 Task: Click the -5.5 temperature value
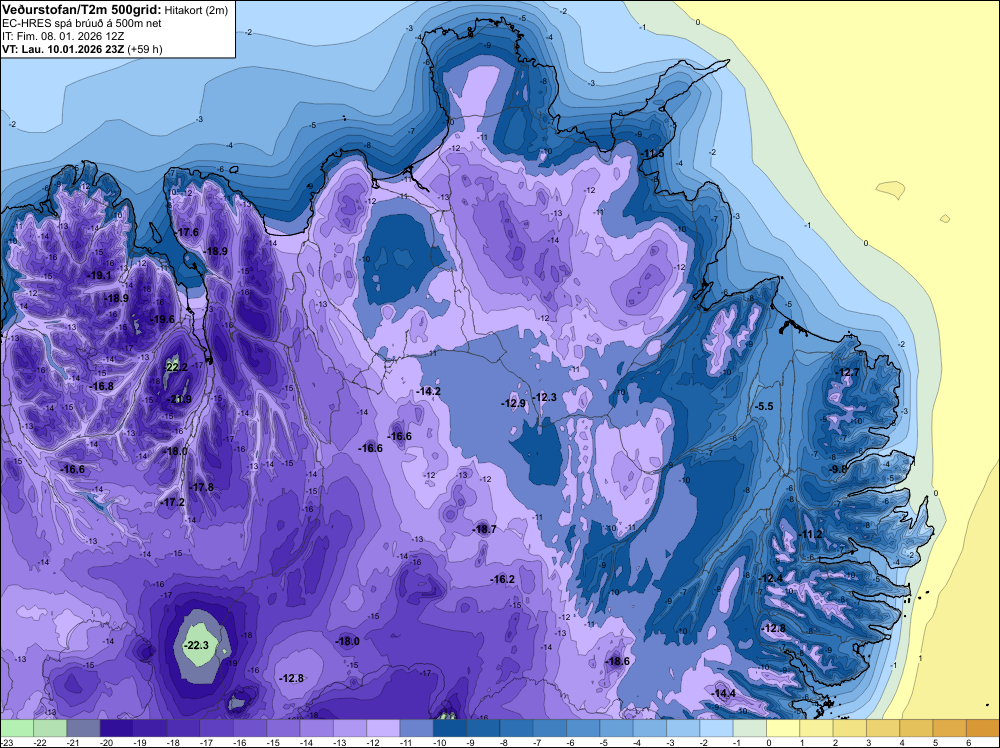[x=764, y=406]
